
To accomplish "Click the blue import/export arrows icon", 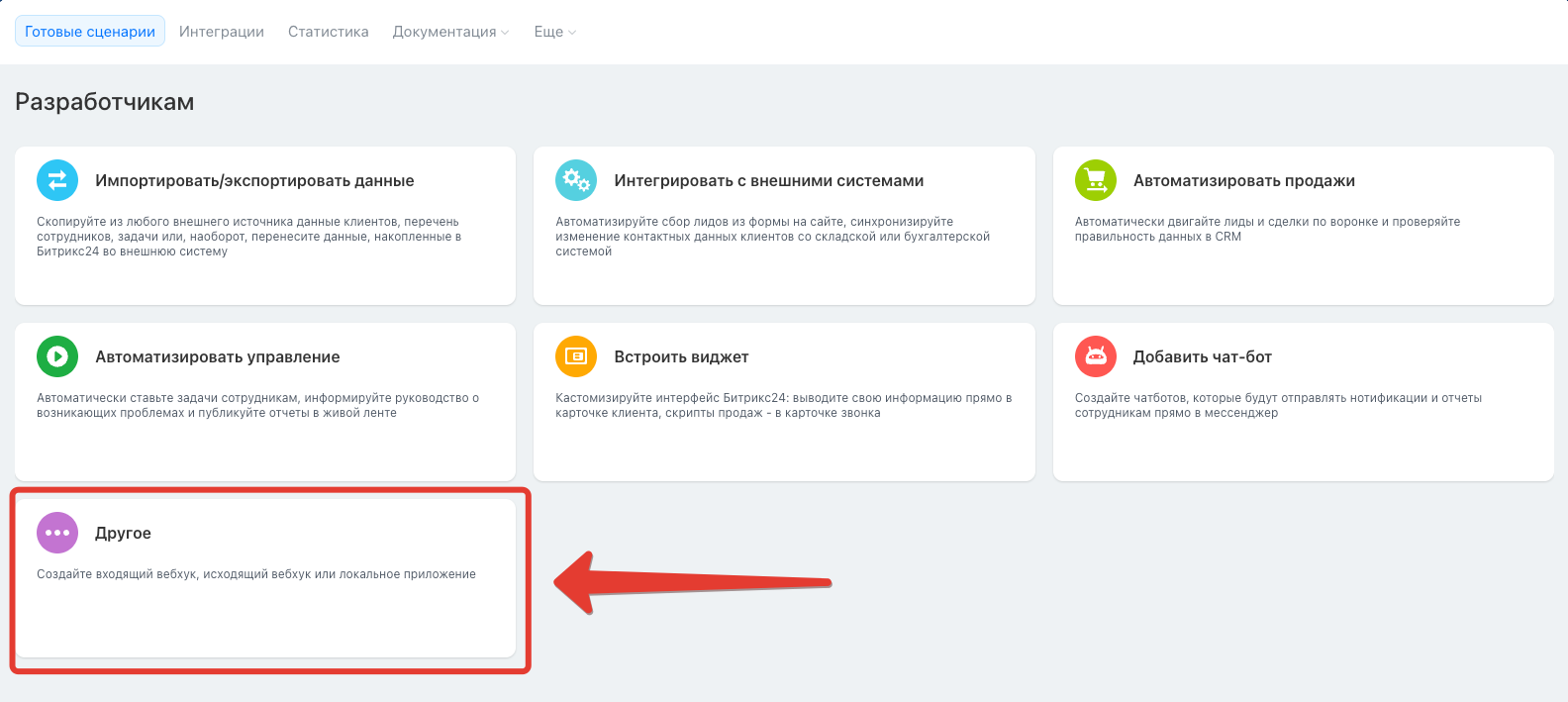I will (x=57, y=180).
